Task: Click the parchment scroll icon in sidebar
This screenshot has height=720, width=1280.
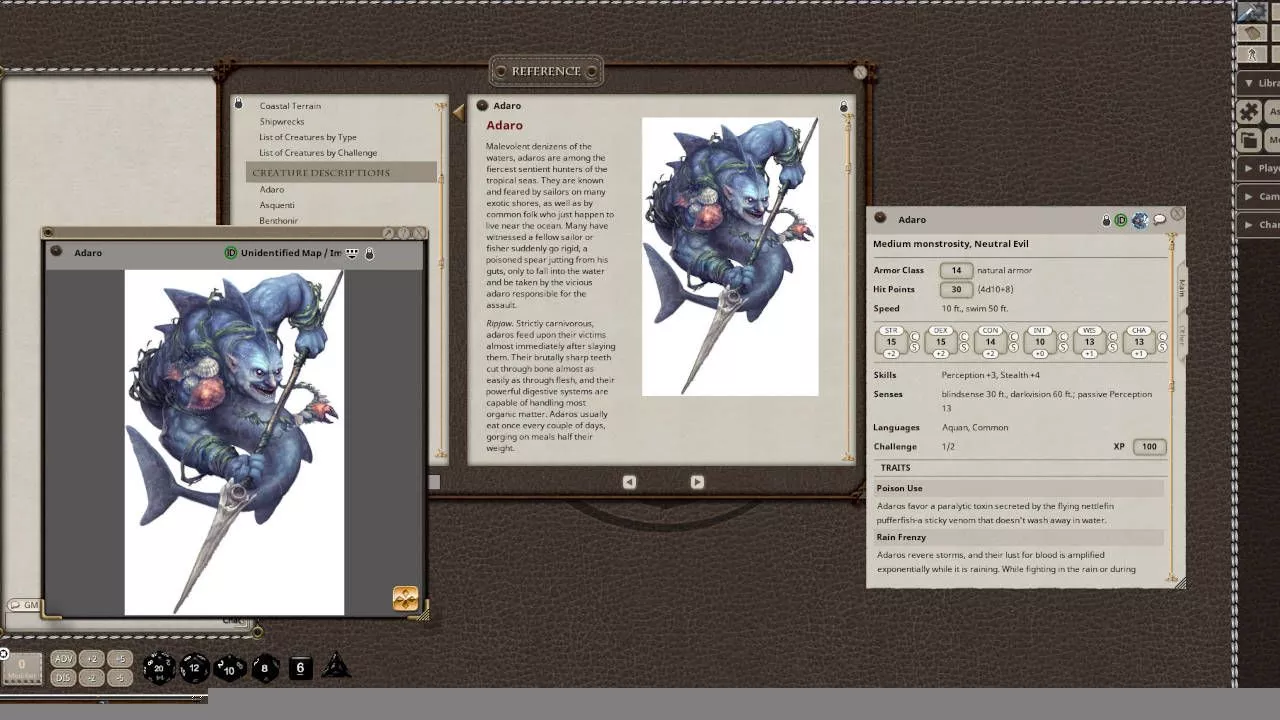Action: (1251, 33)
